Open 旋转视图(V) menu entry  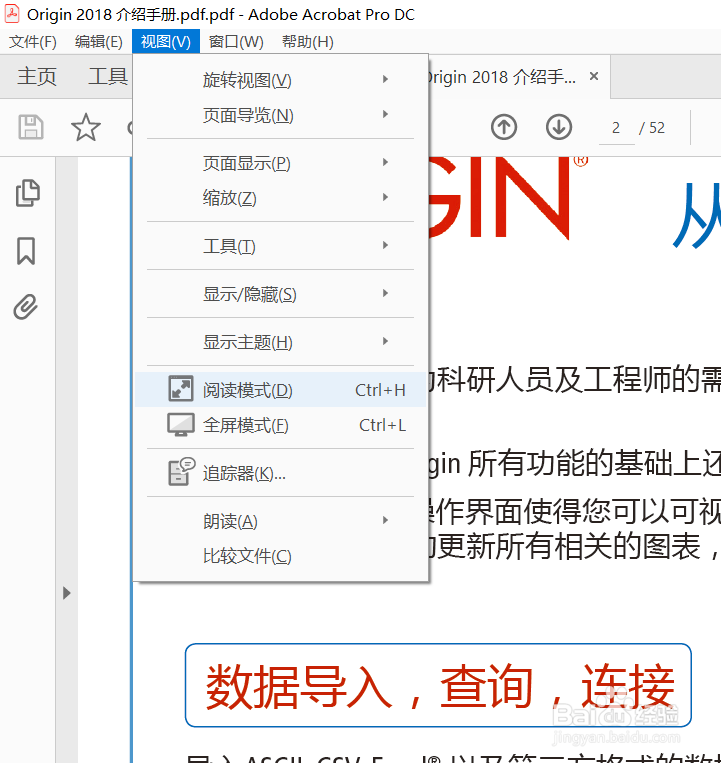280,80
